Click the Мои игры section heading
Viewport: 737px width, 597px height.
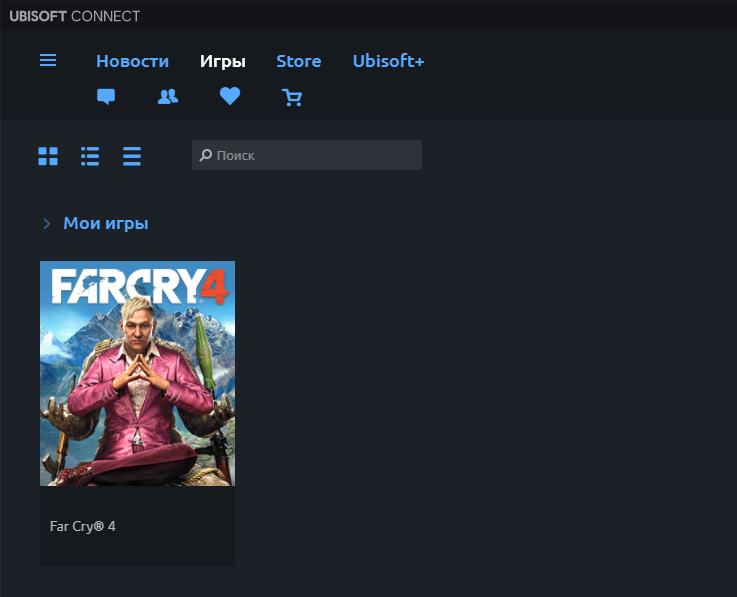click(106, 224)
